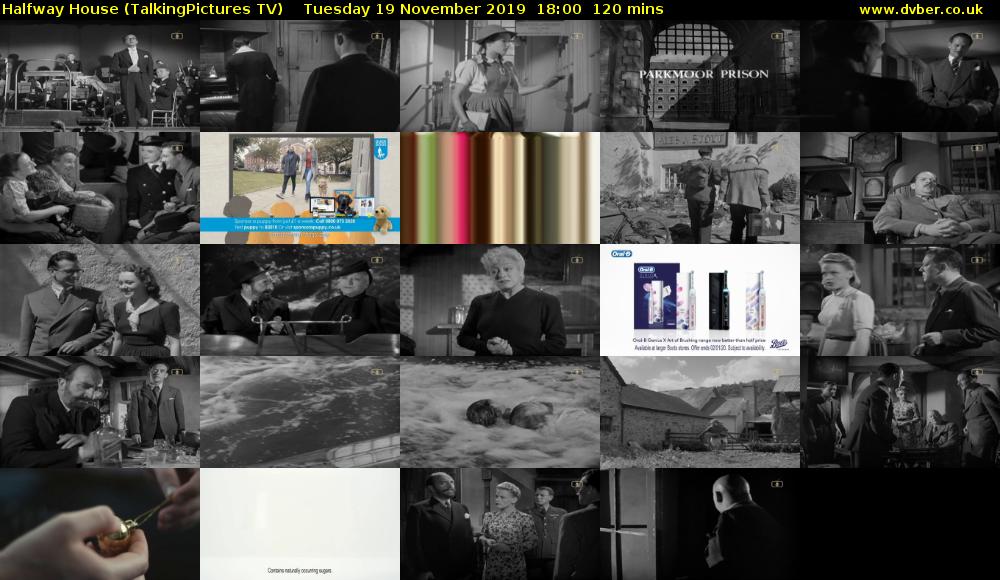
Task: Open the stone farm buildings thumbnail
Action: pyautogui.click(x=700, y=412)
